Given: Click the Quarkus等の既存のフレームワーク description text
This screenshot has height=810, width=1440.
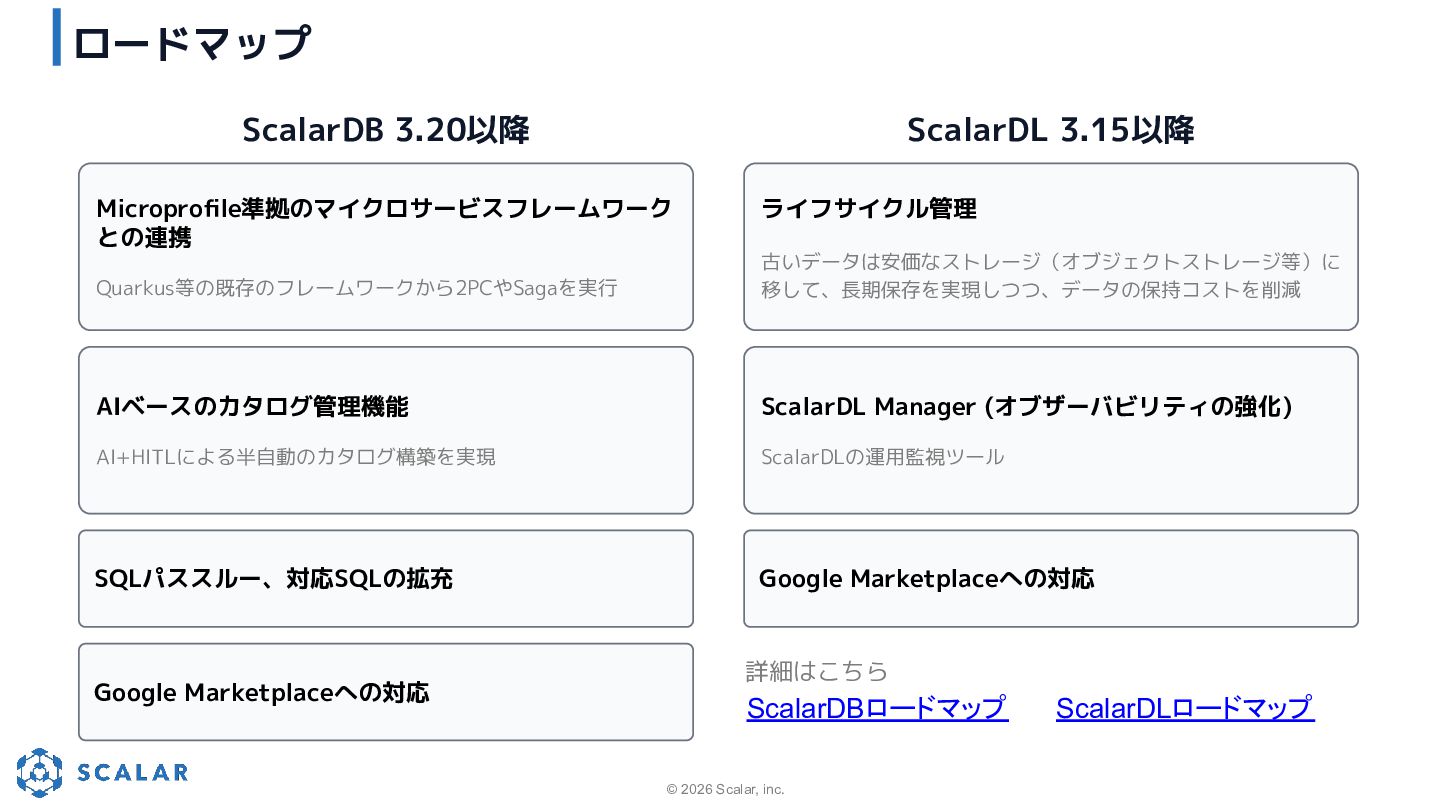Looking at the screenshot, I should click(x=357, y=288).
